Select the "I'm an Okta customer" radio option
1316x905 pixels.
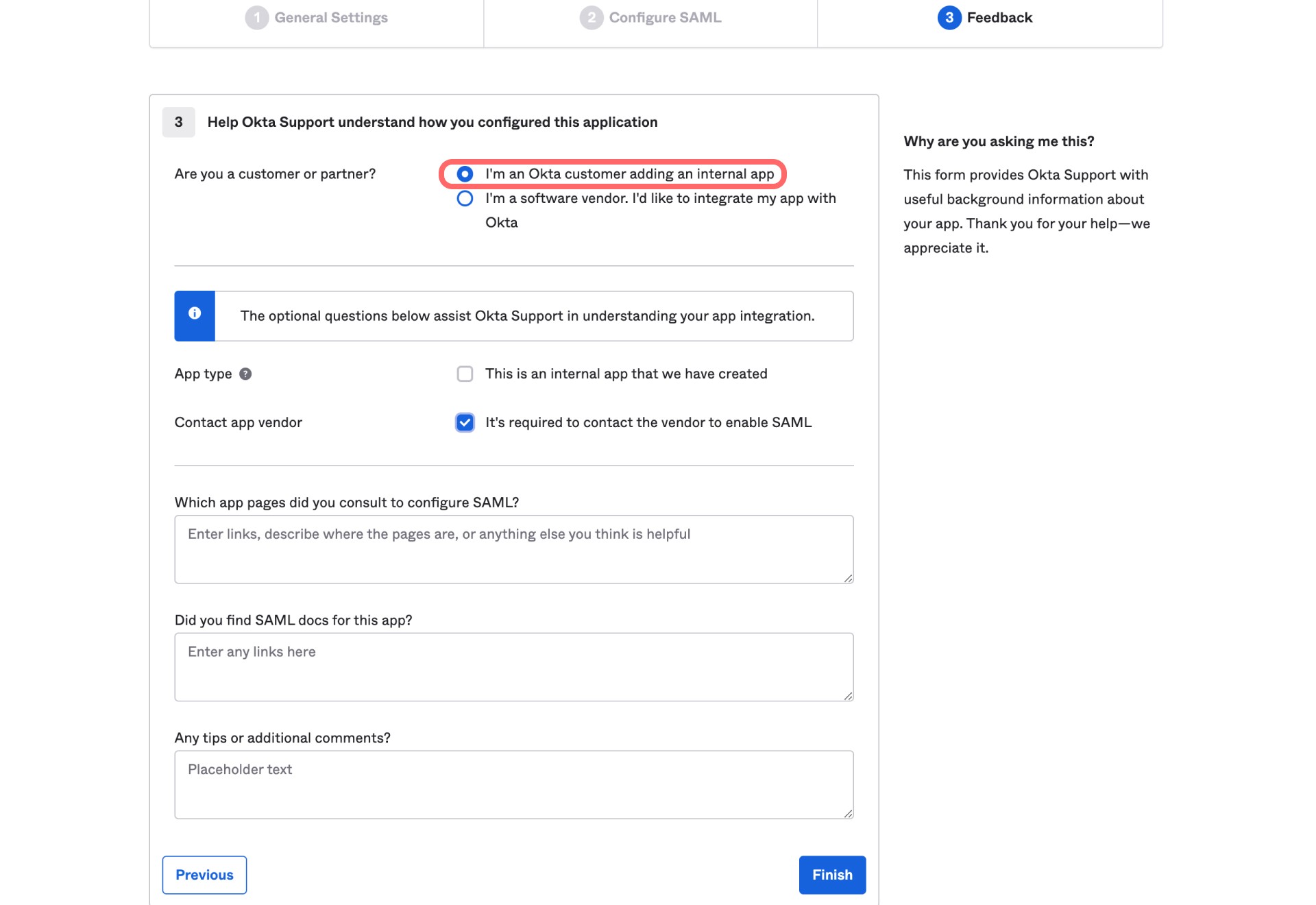click(465, 173)
